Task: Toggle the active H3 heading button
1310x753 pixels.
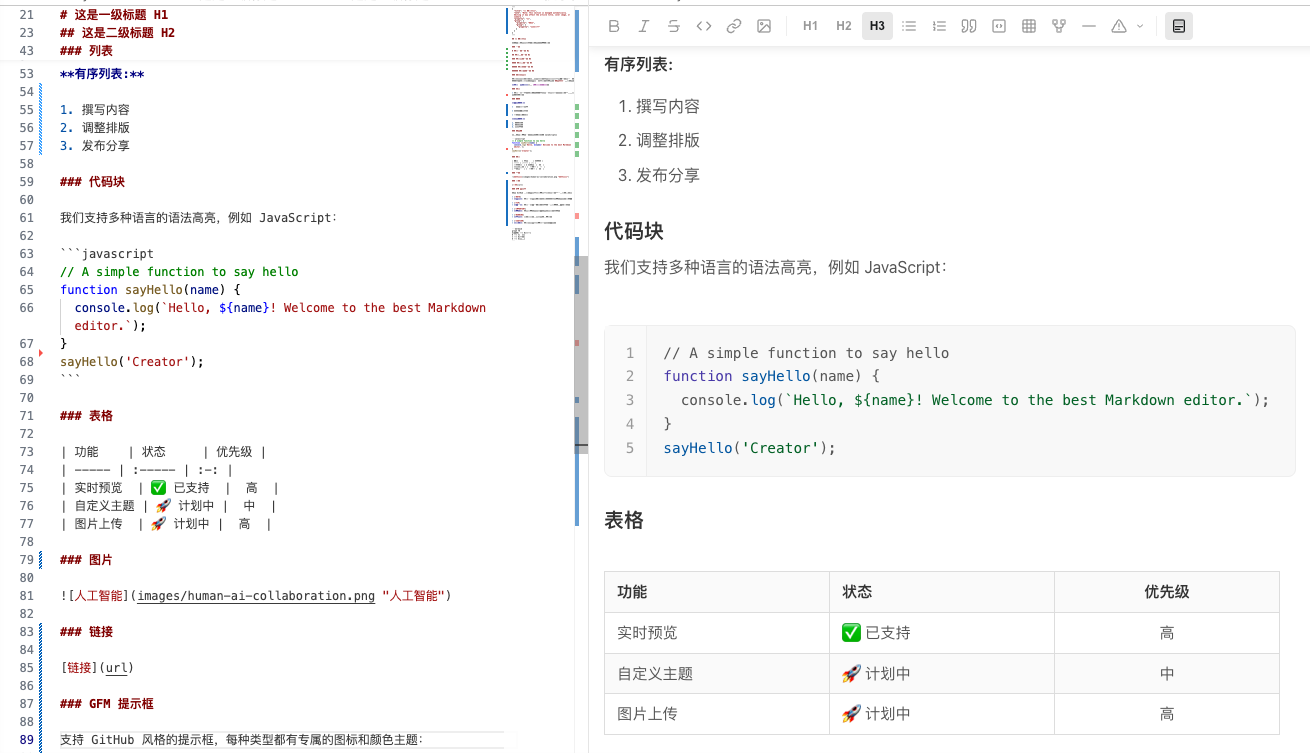Action: 877,26
